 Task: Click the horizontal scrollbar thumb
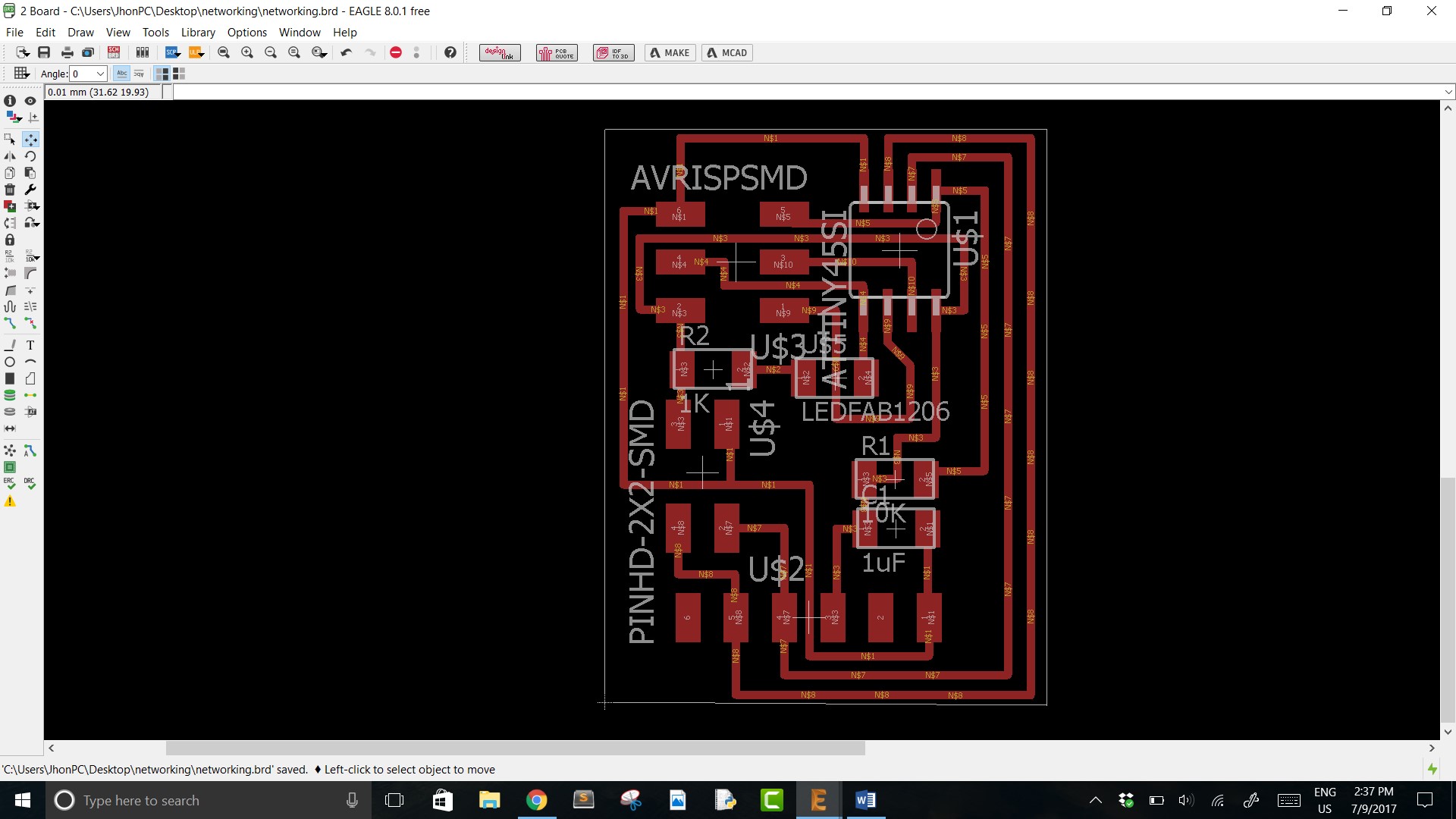pos(516,748)
